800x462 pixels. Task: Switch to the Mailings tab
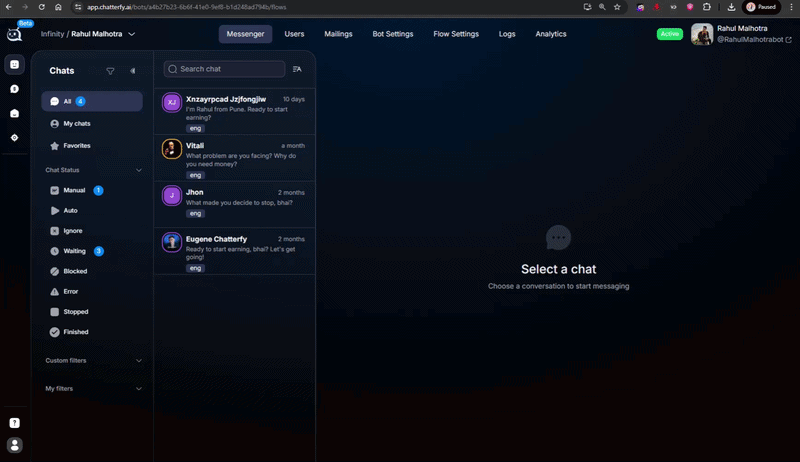point(338,34)
